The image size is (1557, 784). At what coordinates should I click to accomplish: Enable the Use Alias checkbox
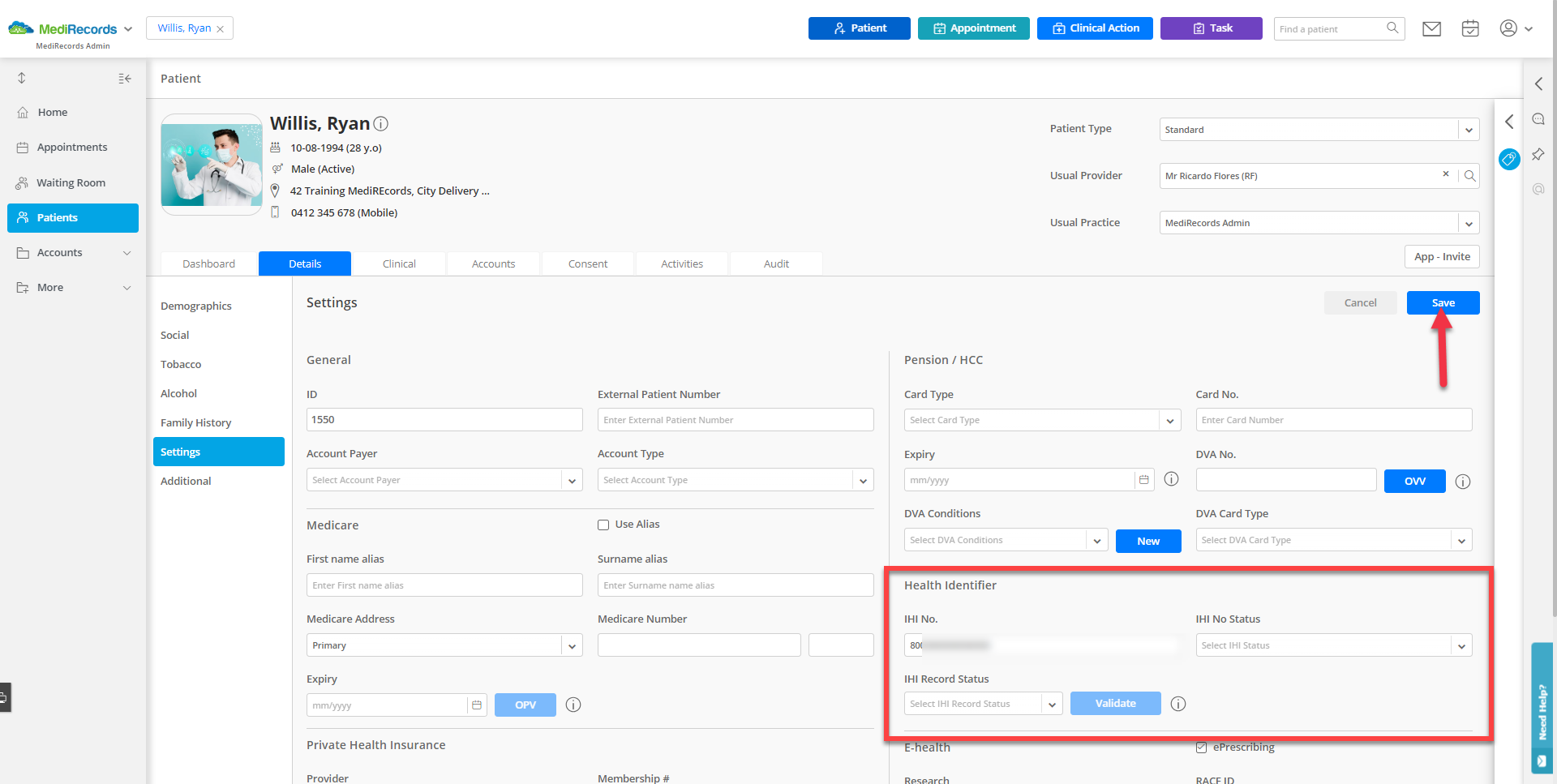tap(603, 525)
